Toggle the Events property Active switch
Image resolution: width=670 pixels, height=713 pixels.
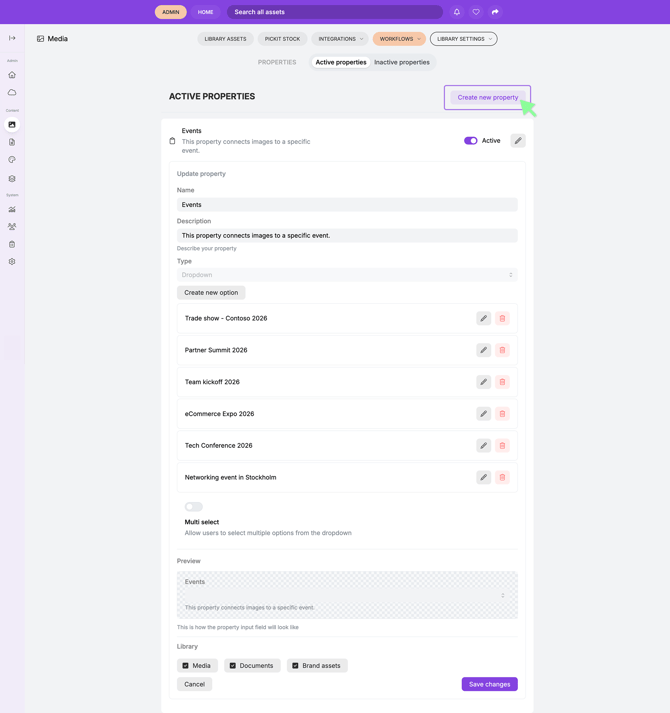pyautogui.click(x=470, y=141)
